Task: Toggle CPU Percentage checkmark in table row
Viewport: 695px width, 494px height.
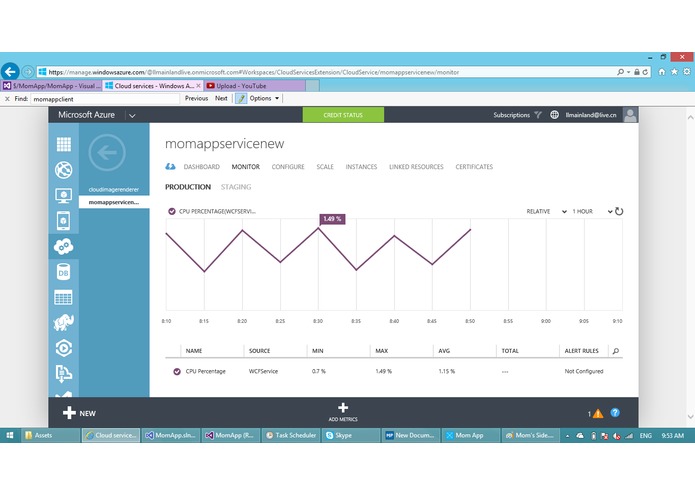Action: (177, 371)
